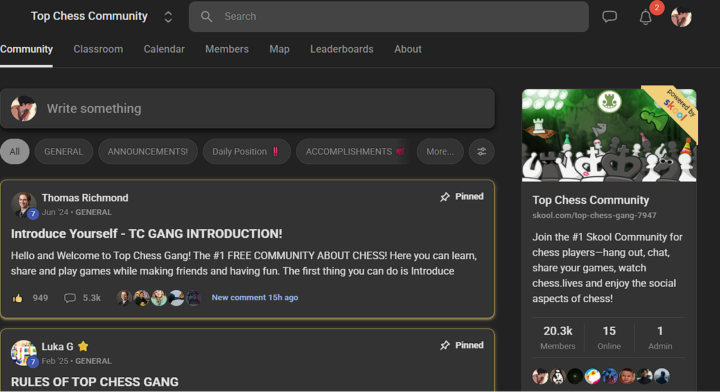Click last member avatar in sidebar row

tap(662, 376)
